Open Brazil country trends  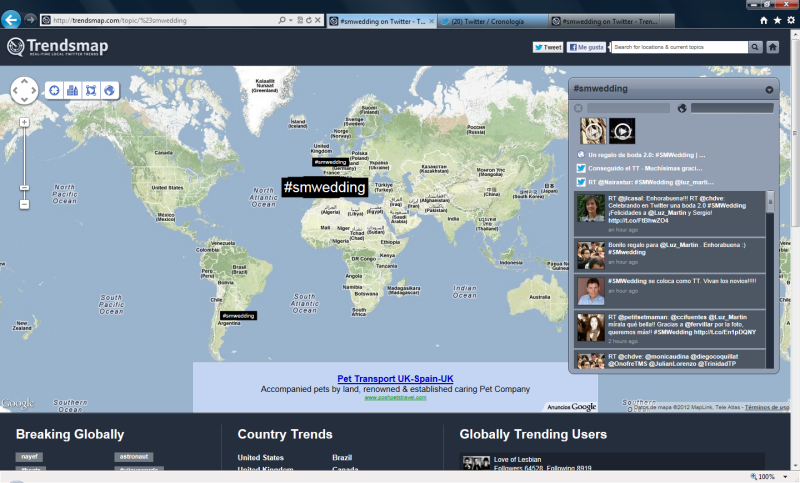pyautogui.click(x=342, y=457)
